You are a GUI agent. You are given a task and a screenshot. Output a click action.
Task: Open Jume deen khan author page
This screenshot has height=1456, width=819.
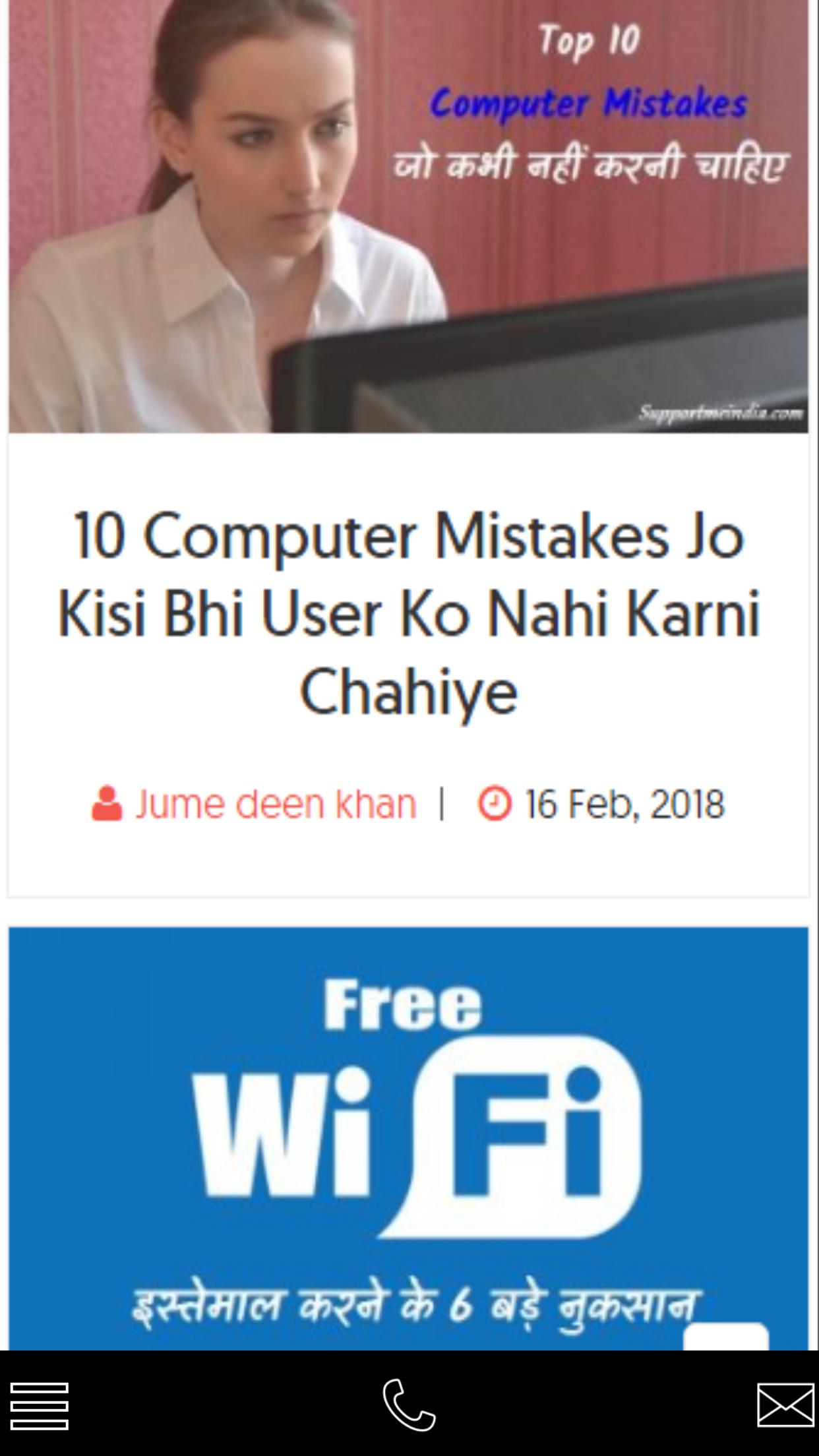click(276, 804)
